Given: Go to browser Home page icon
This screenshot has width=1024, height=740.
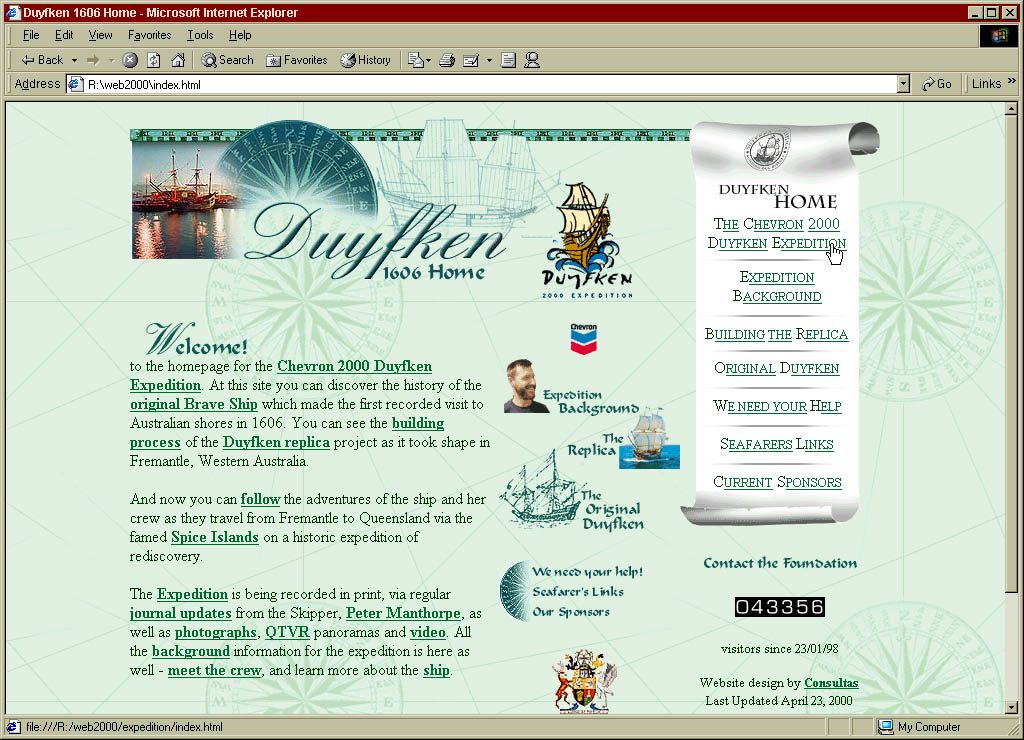Looking at the screenshot, I should tap(178, 60).
